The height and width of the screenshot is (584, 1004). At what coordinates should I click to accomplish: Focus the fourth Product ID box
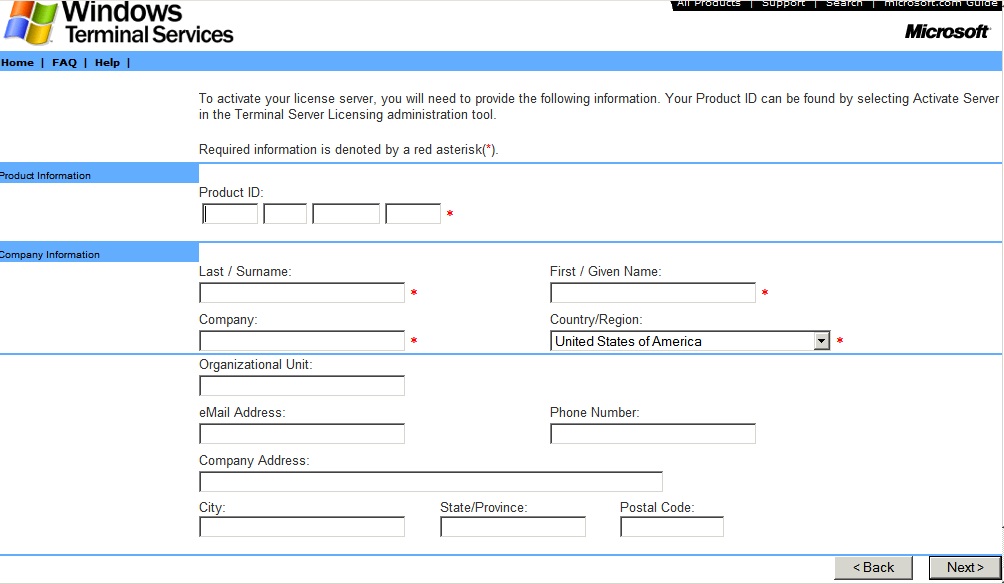(413, 213)
